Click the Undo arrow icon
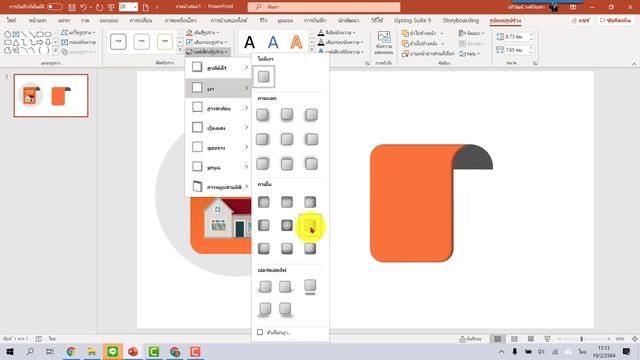640x360 pixels. 84,7
